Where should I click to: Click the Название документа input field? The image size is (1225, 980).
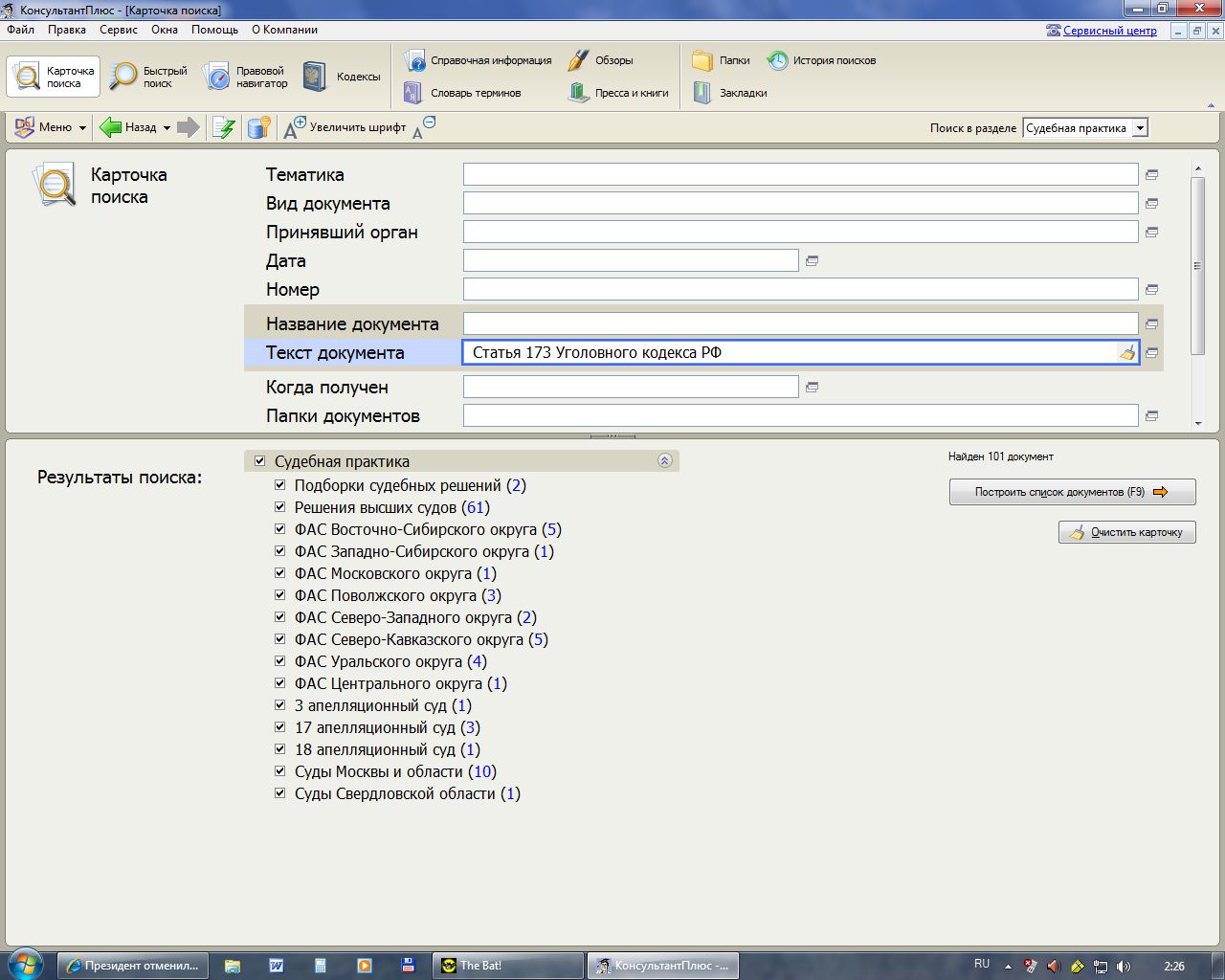coord(800,323)
